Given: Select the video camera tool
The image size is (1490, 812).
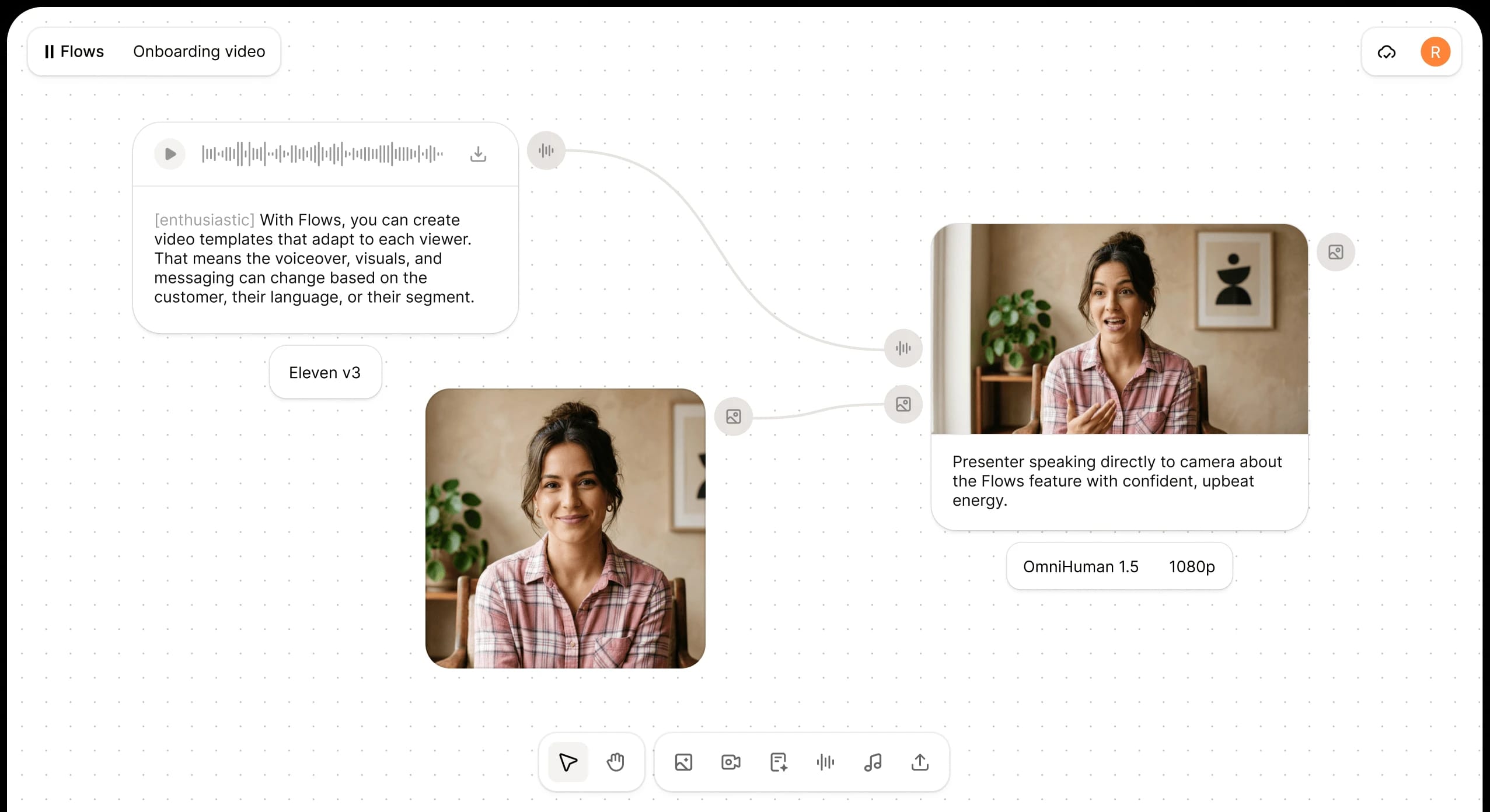Looking at the screenshot, I should 730,762.
